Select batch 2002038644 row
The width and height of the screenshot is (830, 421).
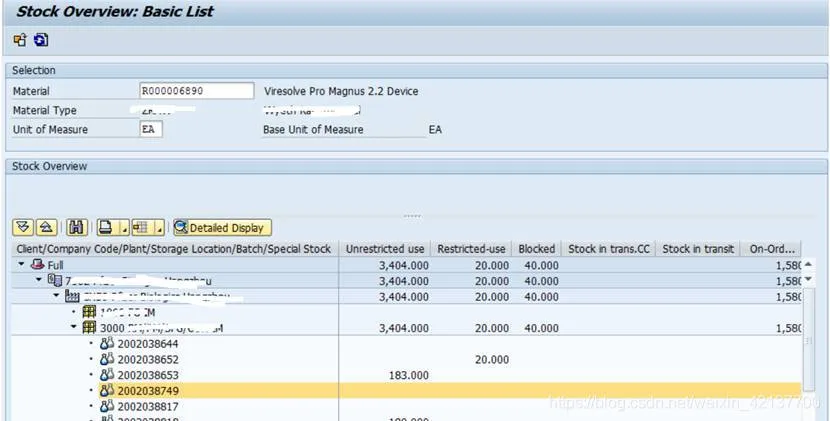(x=148, y=344)
